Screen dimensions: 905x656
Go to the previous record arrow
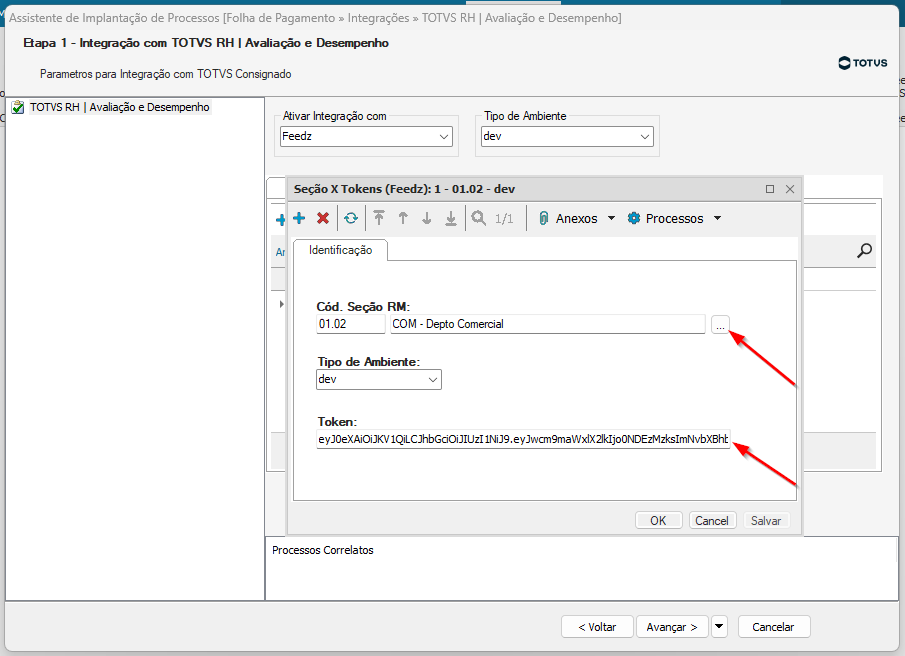[403, 218]
